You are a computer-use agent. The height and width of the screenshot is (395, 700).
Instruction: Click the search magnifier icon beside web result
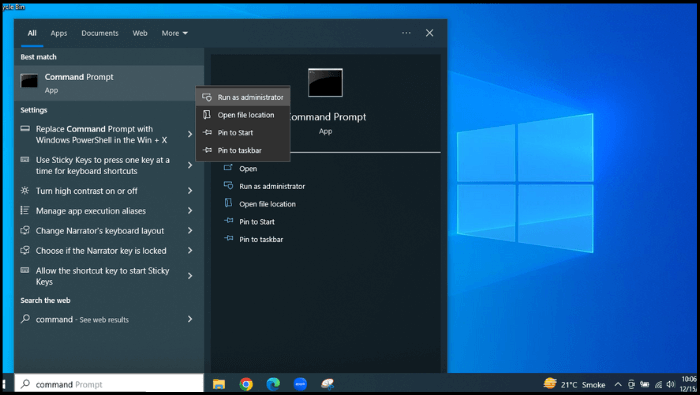pos(25,319)
